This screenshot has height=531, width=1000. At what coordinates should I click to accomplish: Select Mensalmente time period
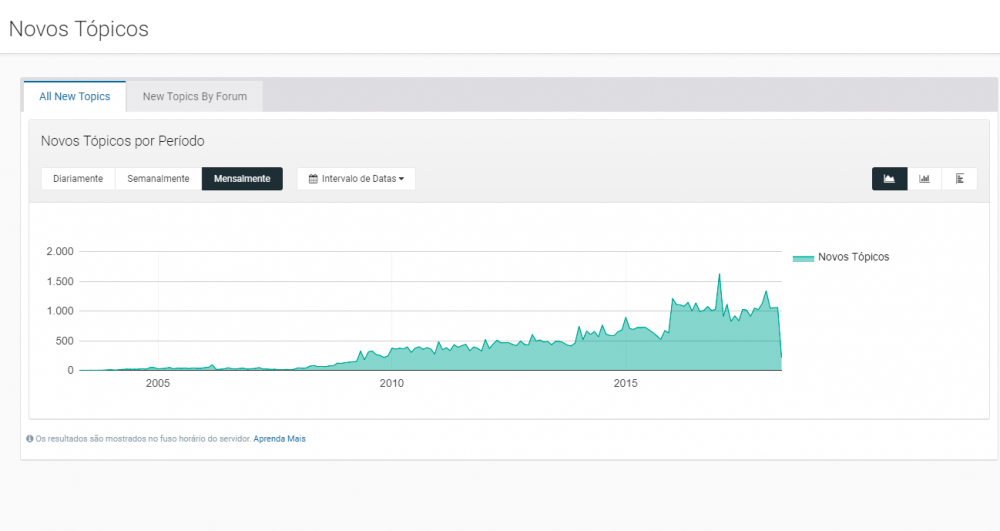coord(242,179)
